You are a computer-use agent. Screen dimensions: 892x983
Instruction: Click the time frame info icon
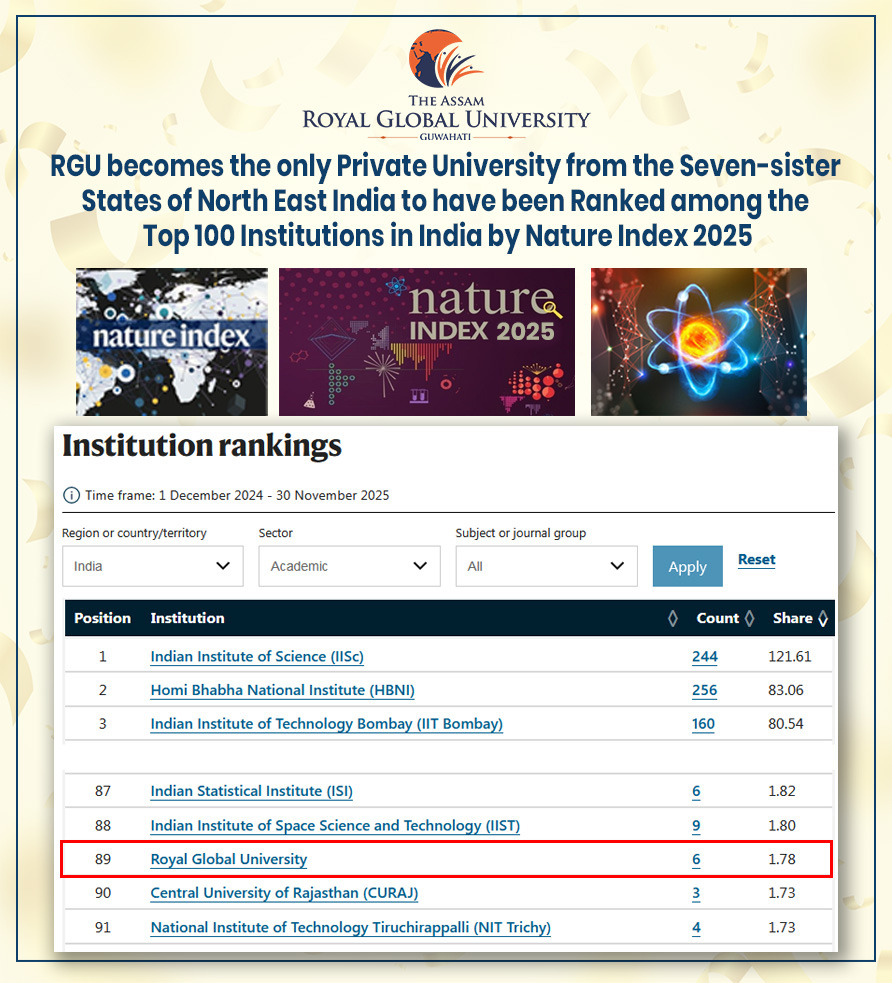point(71,495)
